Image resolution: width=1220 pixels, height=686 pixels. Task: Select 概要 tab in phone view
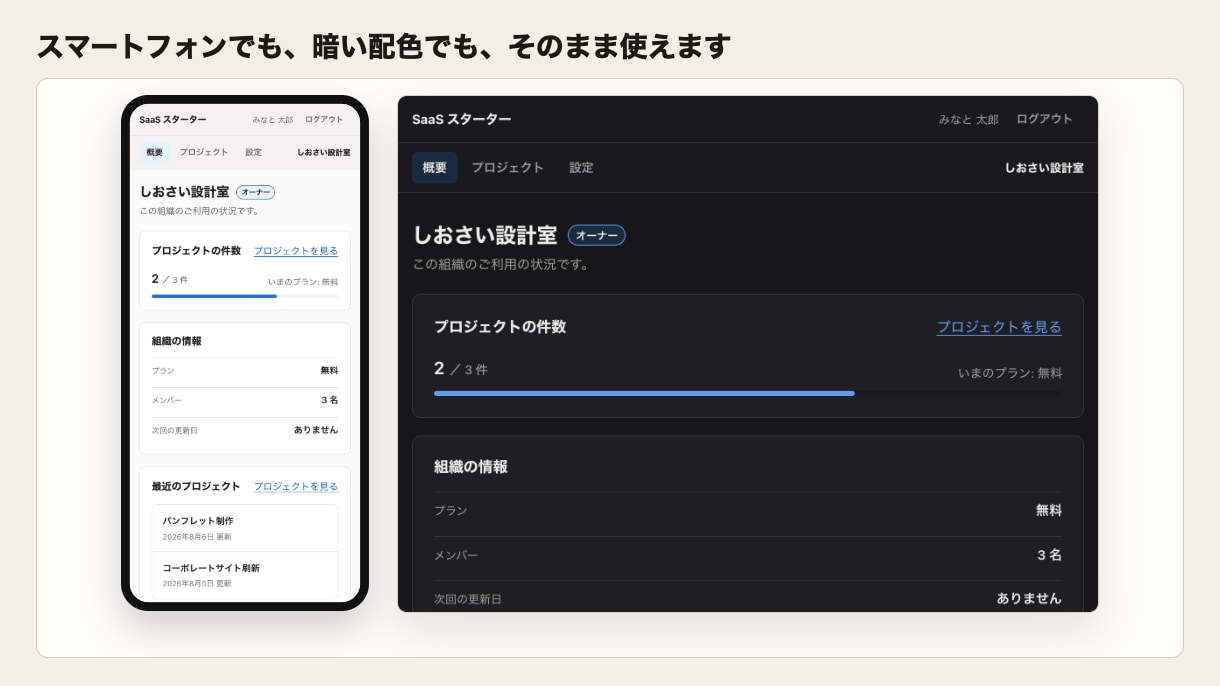coord(155,152)
